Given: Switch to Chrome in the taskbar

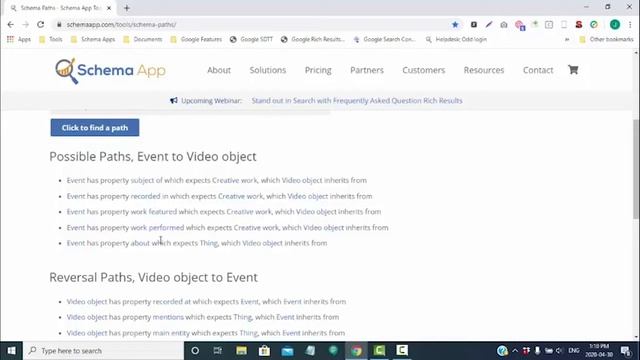Looking at the screenshot, I should [x=356, y=351].
